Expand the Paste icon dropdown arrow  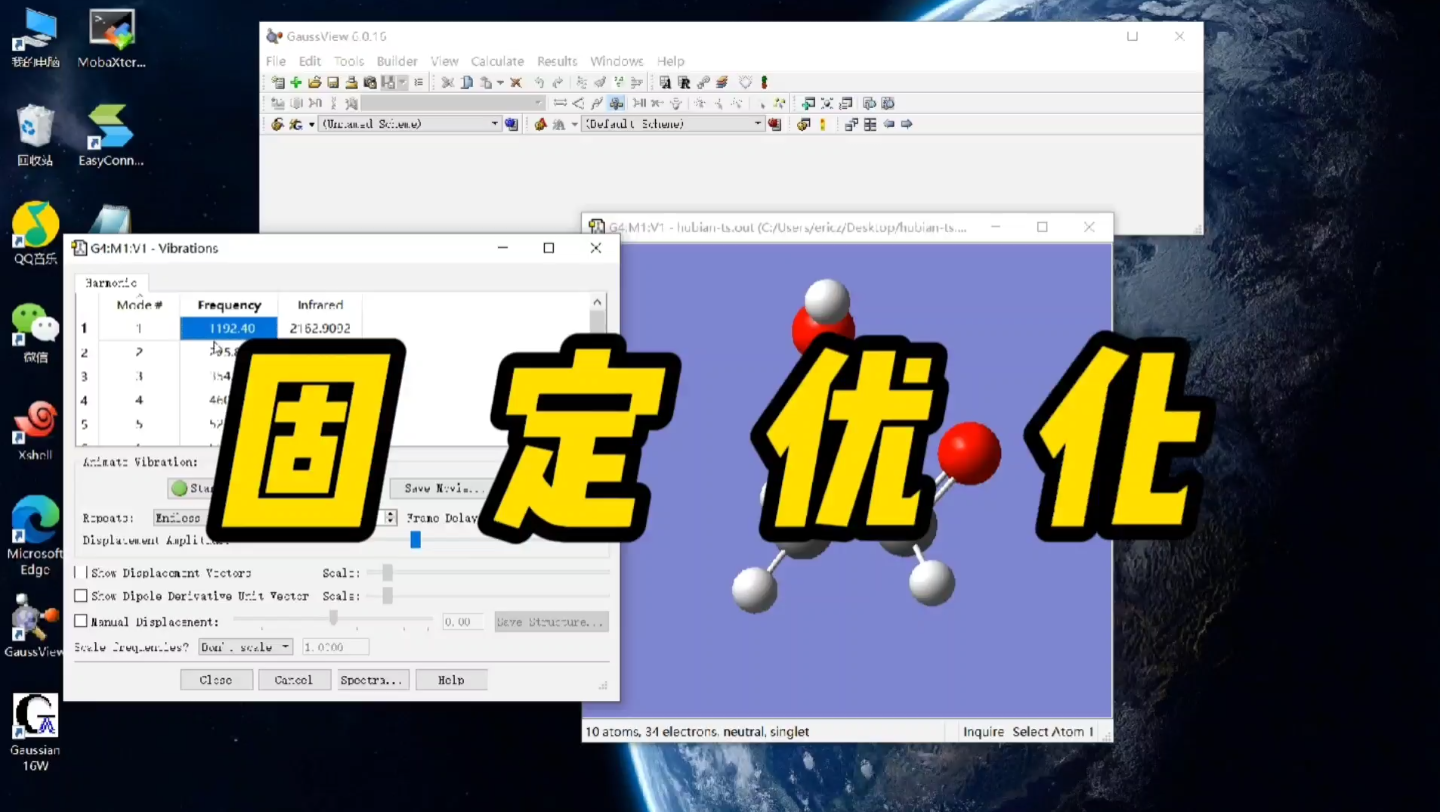pos(500,82)
